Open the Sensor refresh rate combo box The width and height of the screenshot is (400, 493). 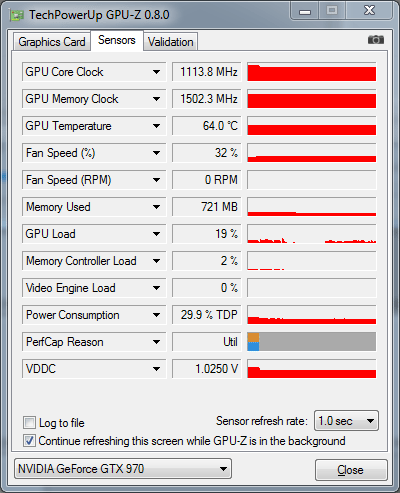[x=346, y=421]
